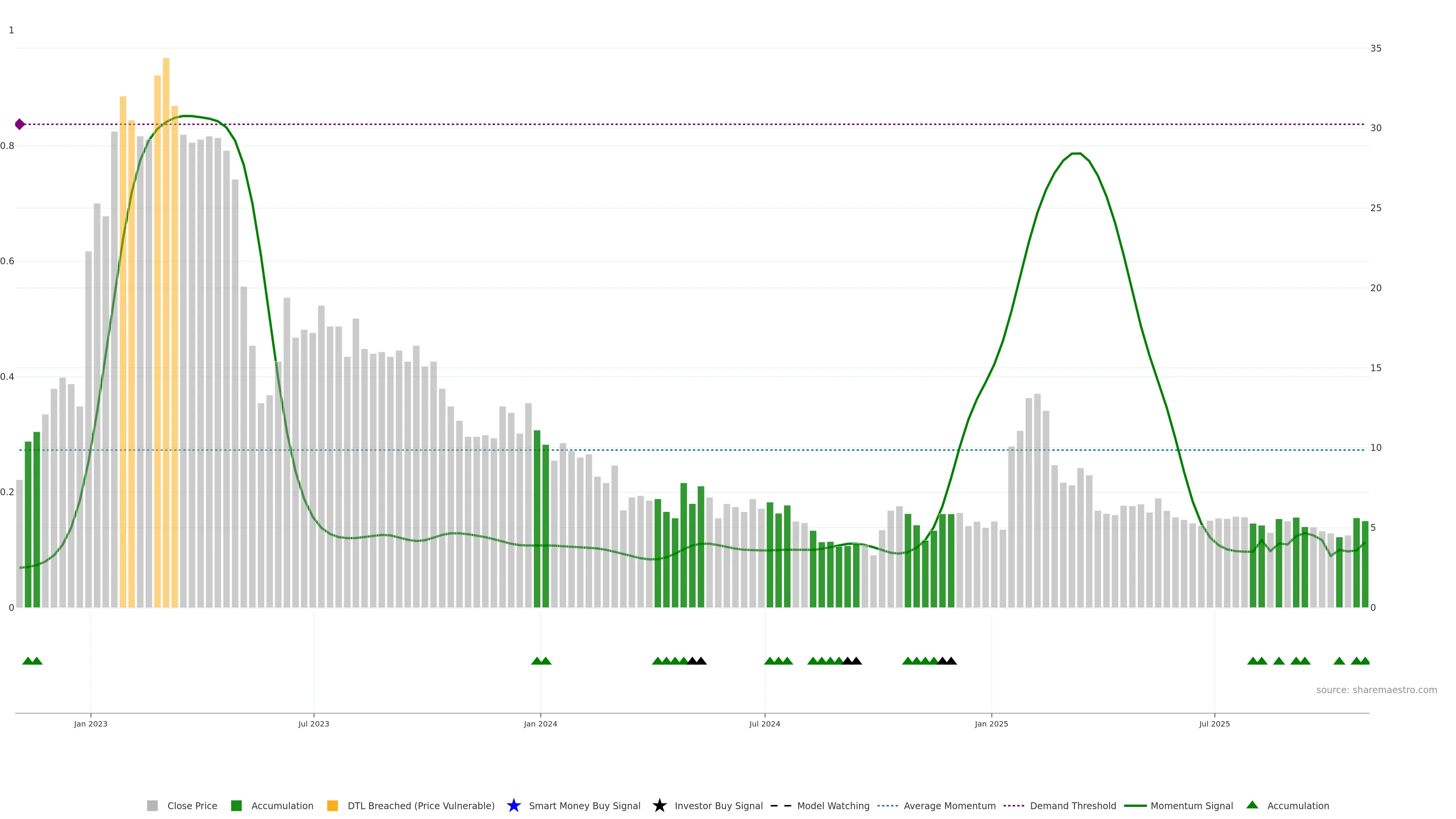Click the green Accumulation square legend icon
This screenshot has height=819, width=1456.
click(x=236, y=805)
